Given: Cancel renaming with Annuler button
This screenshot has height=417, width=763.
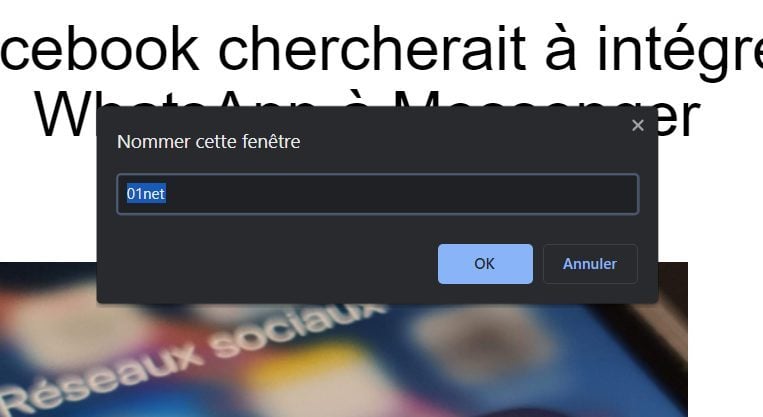Looking at the screenshot, I should point(590,264).
